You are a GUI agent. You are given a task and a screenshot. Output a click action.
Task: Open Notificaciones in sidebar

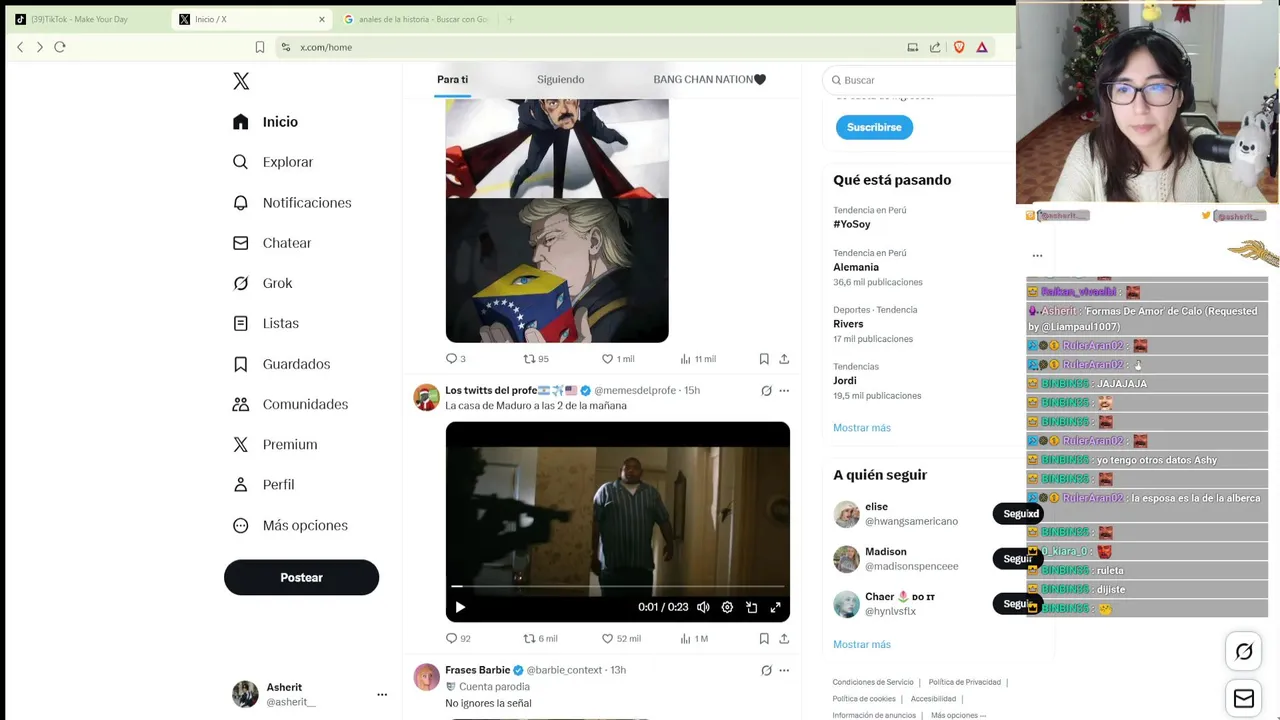(x=292, y=203)
